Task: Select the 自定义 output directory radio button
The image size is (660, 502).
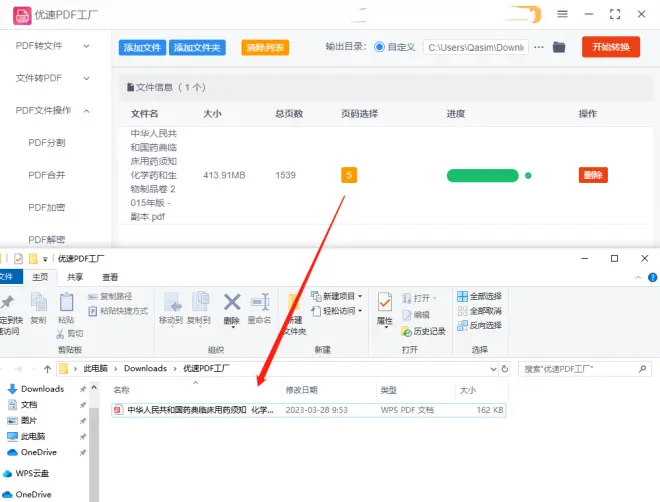Action: [379, 47]
